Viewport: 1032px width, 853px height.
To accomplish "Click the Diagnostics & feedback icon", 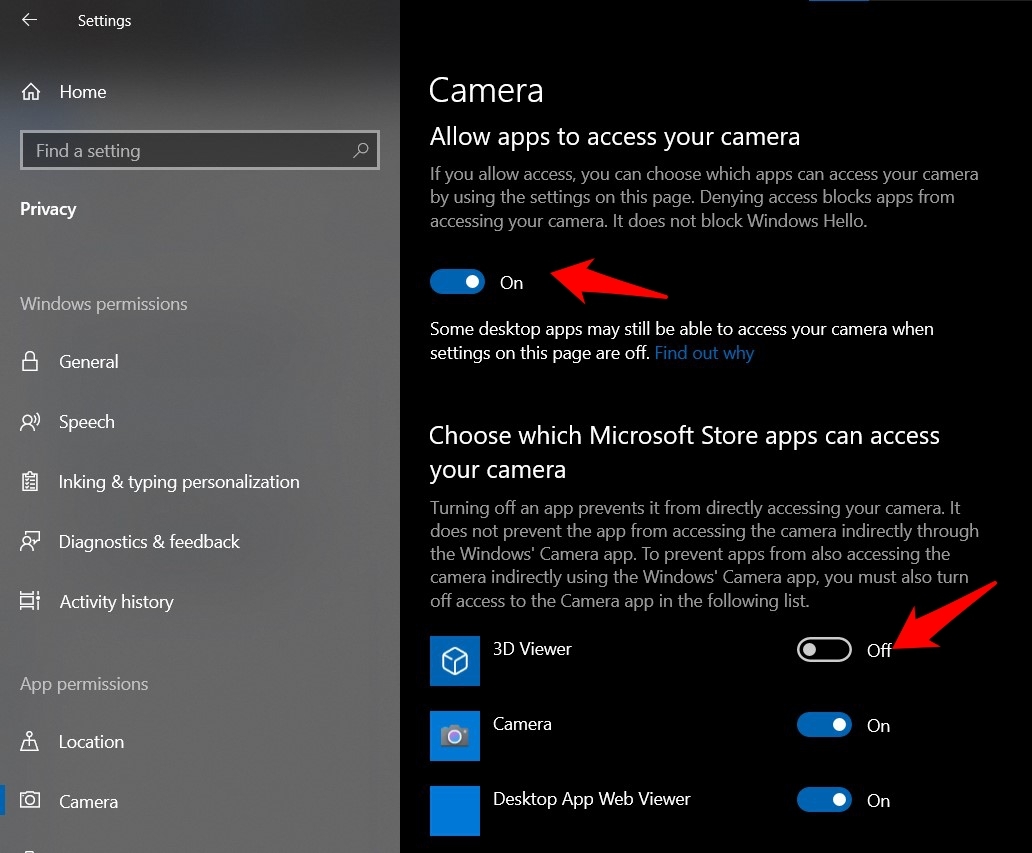I will click(30, 541).
